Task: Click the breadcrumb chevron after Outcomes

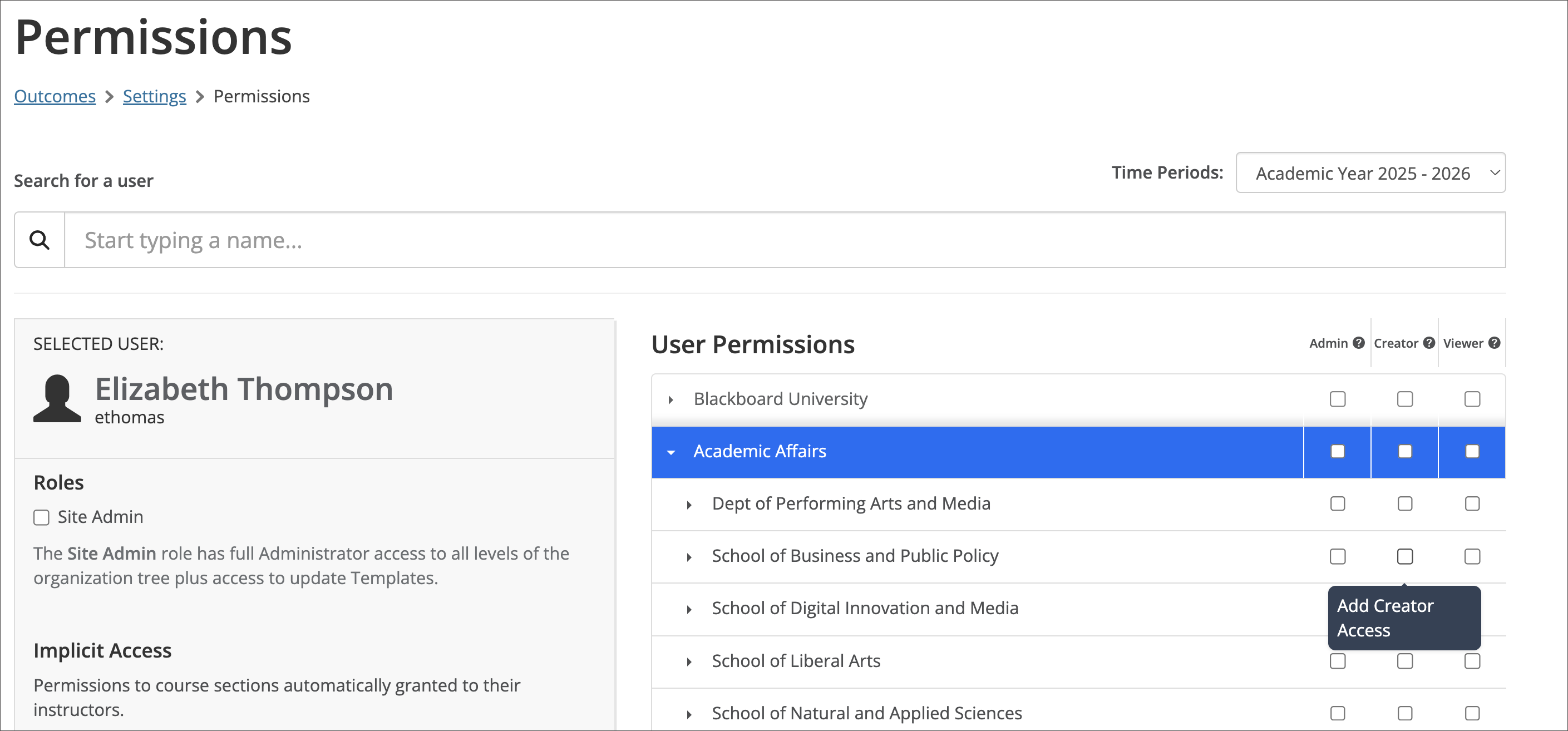Action: point(110,97)
